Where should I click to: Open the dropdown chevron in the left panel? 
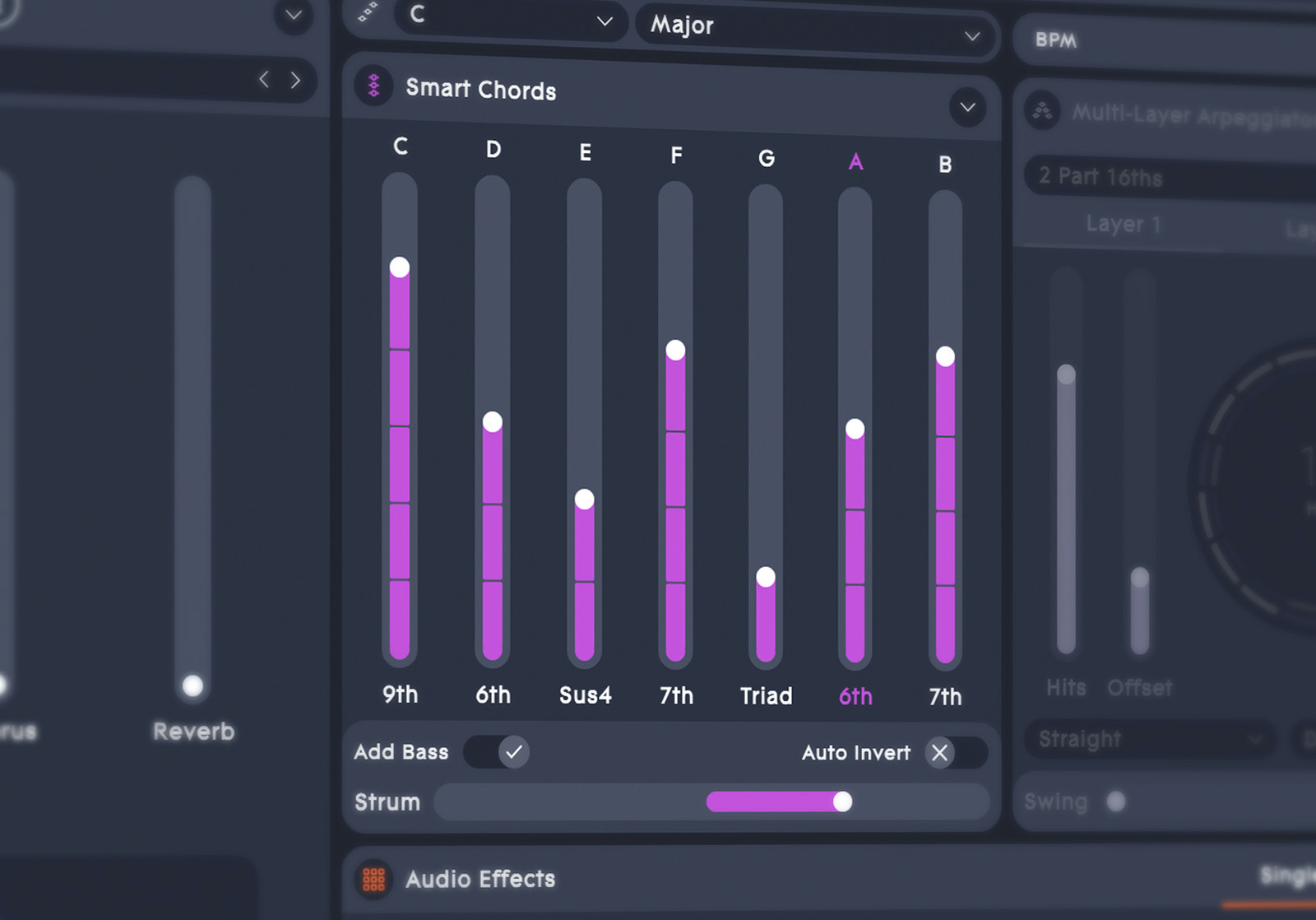click(294, 15)
